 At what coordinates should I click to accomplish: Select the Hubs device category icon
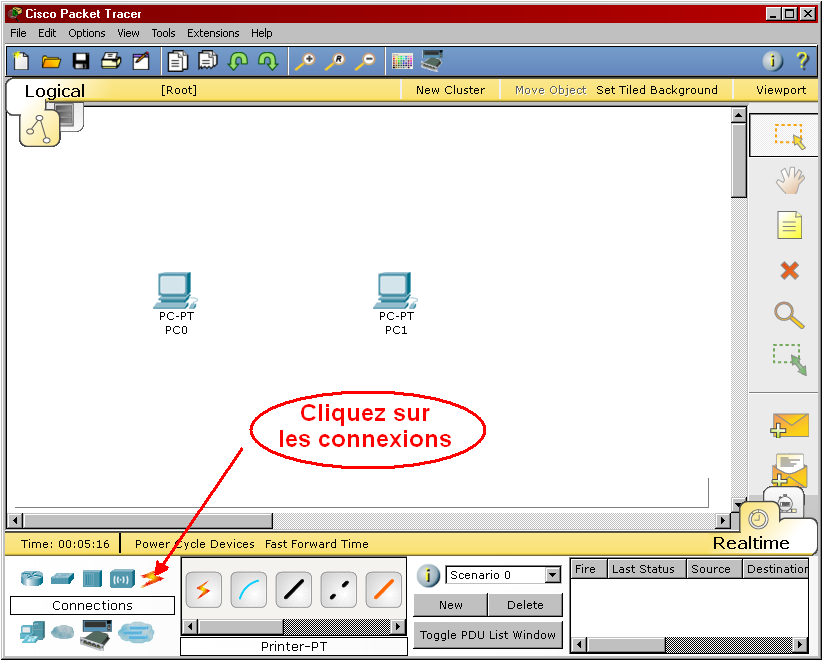click(92, 578)
